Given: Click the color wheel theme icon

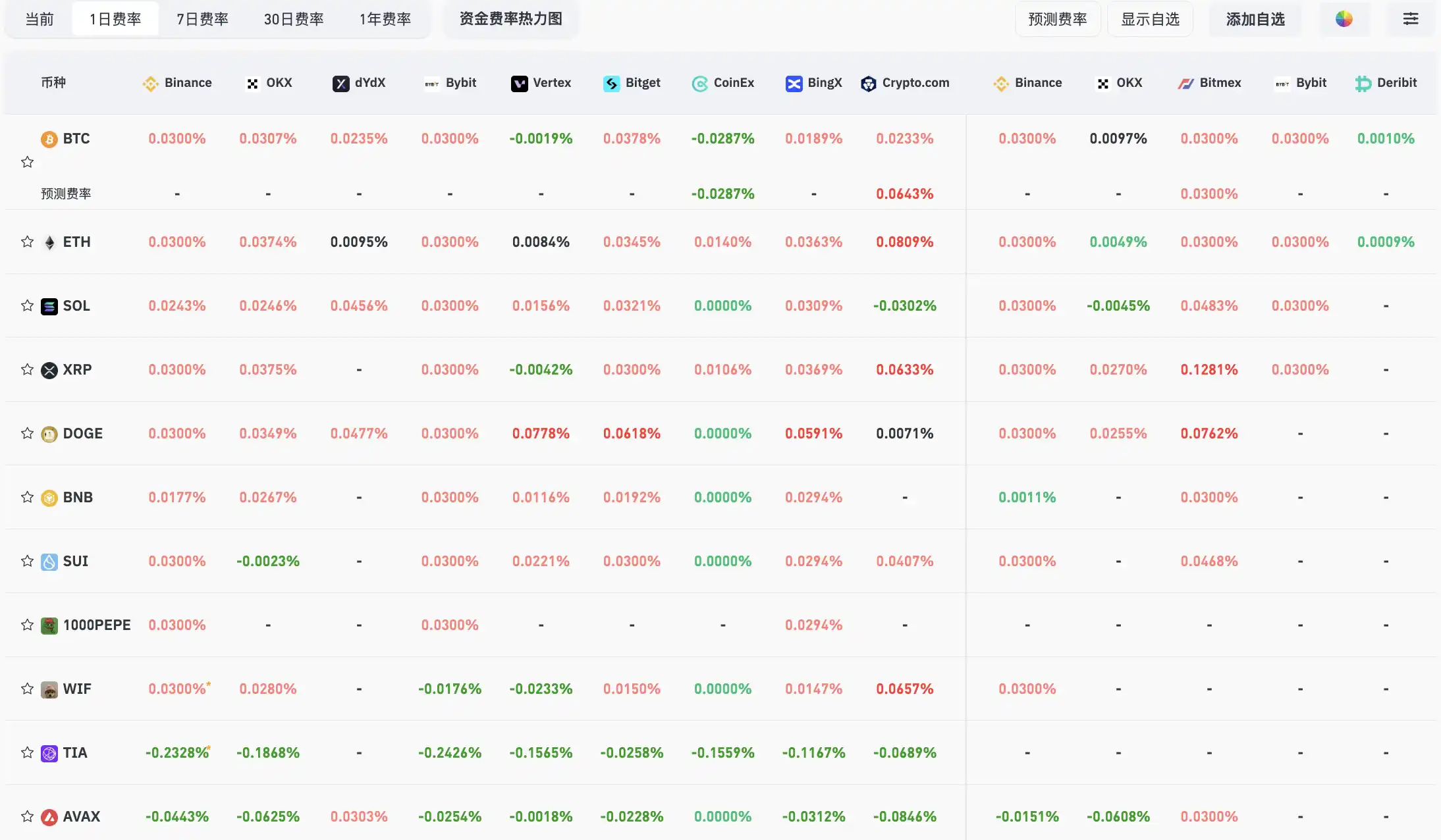Looking at the screenshot, I should pyautogui.click(x=1344, y=19).
